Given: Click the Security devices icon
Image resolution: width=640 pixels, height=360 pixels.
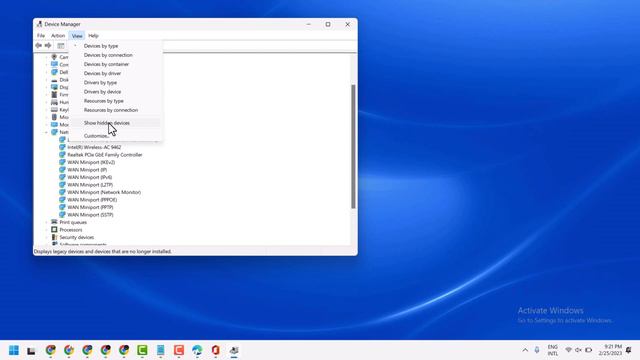Looking at the screenshot, I should pos(54,237).
